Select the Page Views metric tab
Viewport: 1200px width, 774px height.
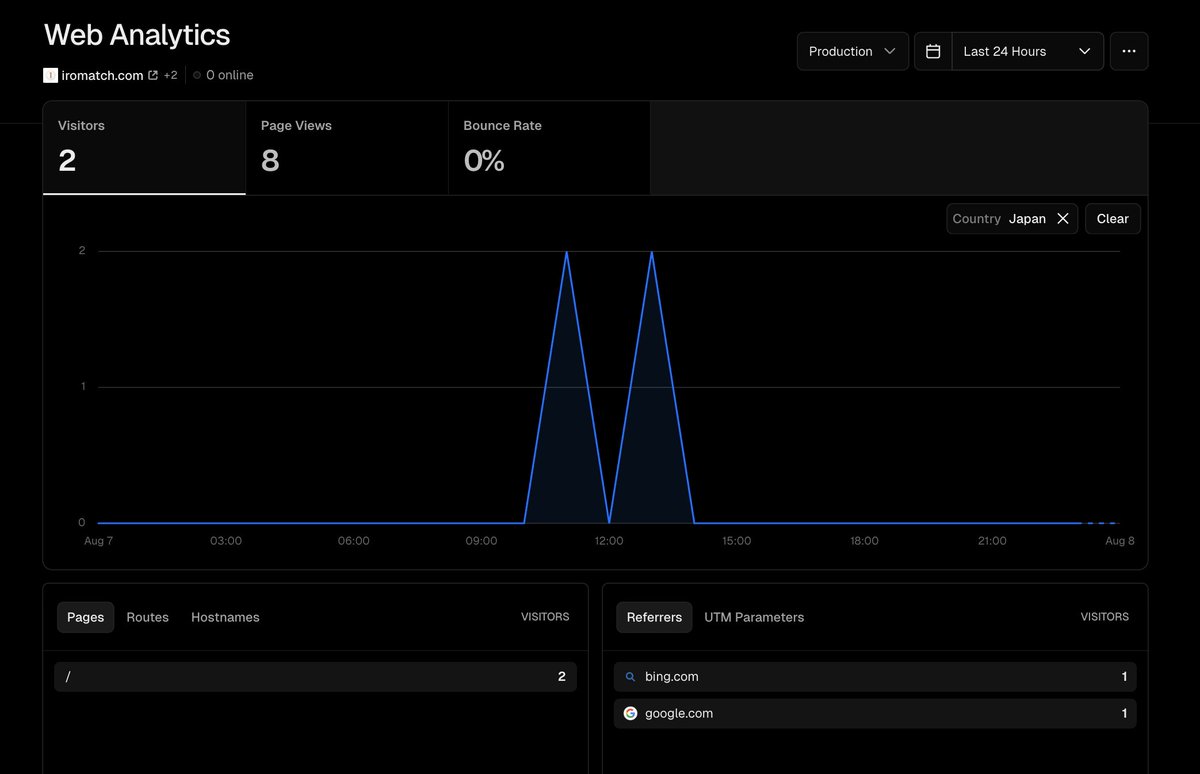(347, 148)
